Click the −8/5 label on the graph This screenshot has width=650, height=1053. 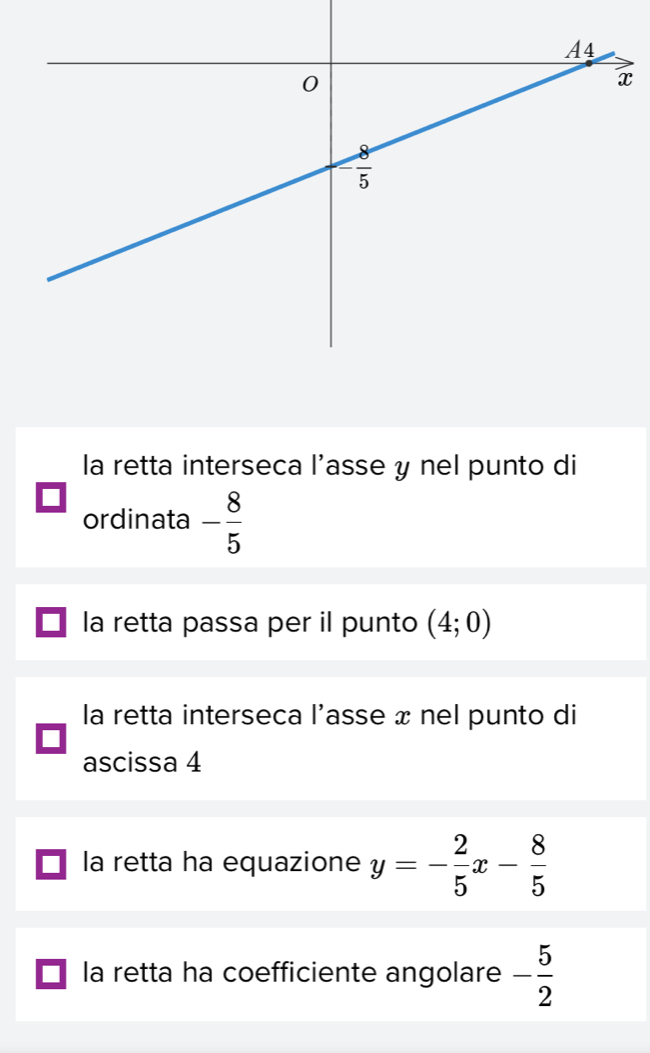[361, 167]
